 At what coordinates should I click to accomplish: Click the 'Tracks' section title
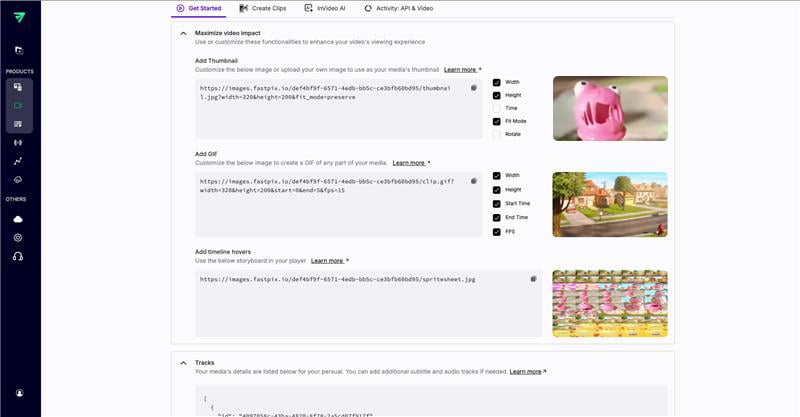[205, 363]
